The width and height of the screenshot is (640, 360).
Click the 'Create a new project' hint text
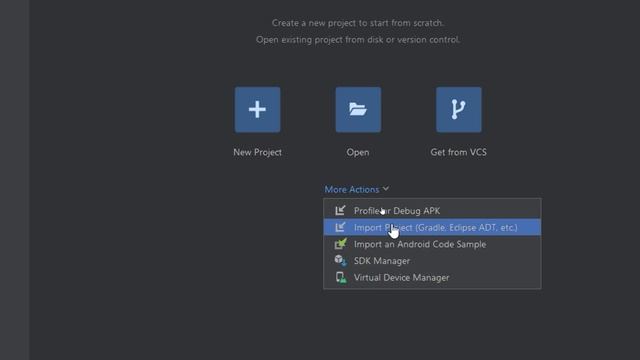coord(358,23)
